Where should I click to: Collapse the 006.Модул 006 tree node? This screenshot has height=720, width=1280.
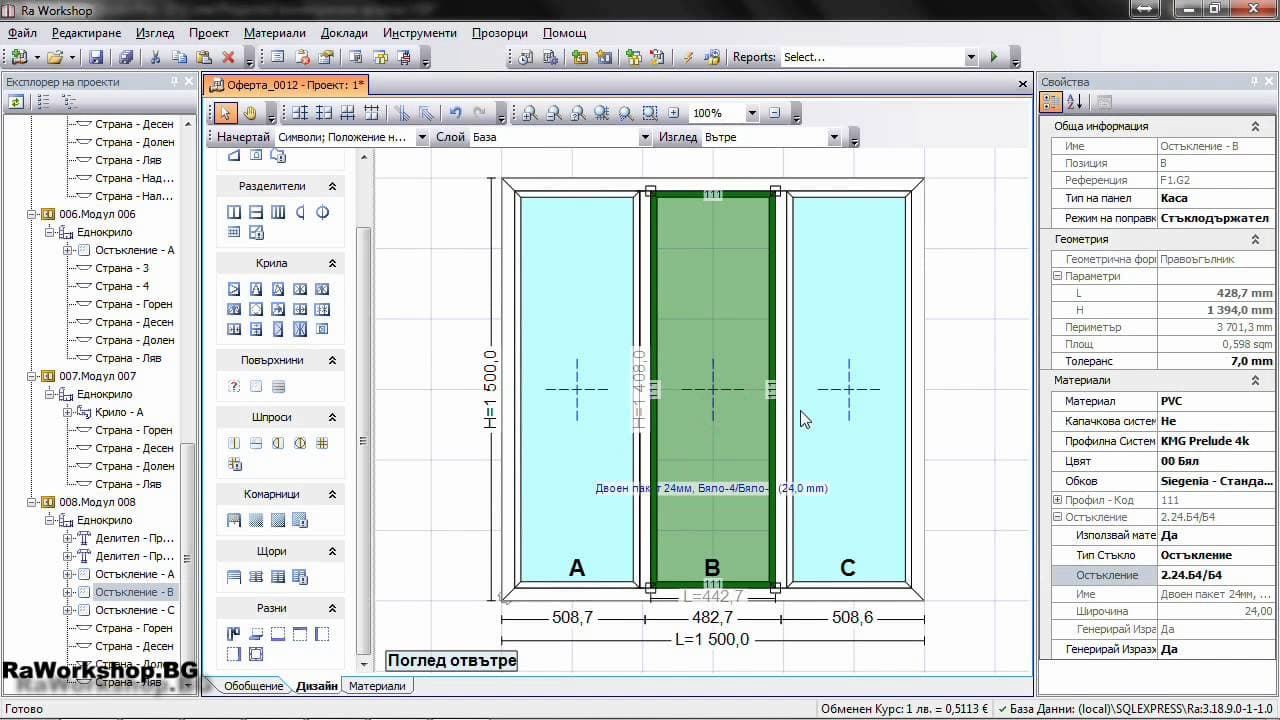coord(33,214)
